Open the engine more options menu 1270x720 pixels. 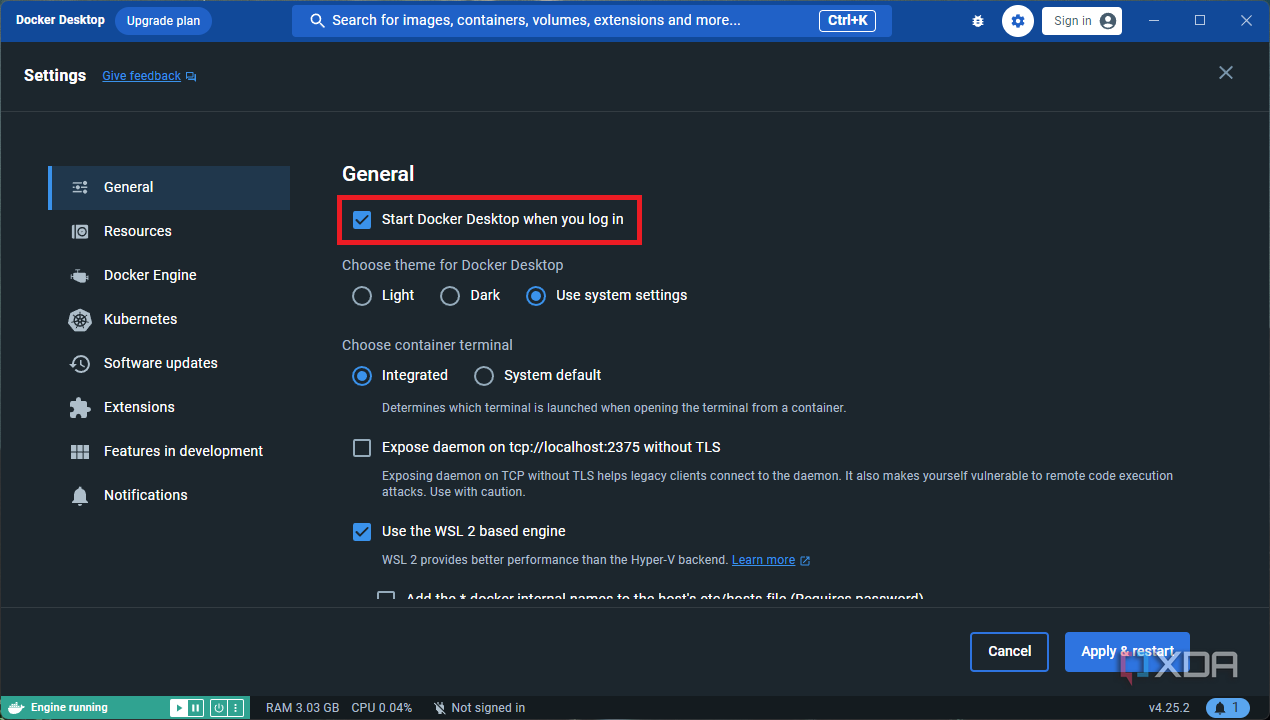236,708
